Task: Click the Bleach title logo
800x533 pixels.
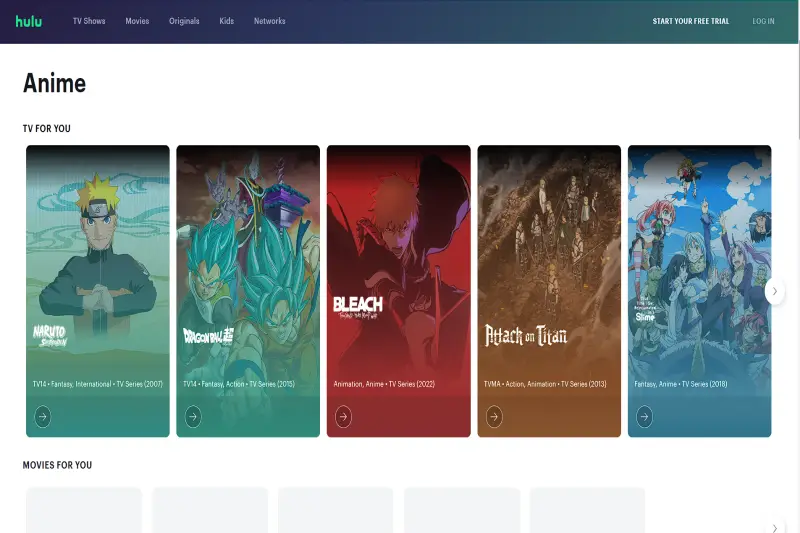Action: [358, 307]
